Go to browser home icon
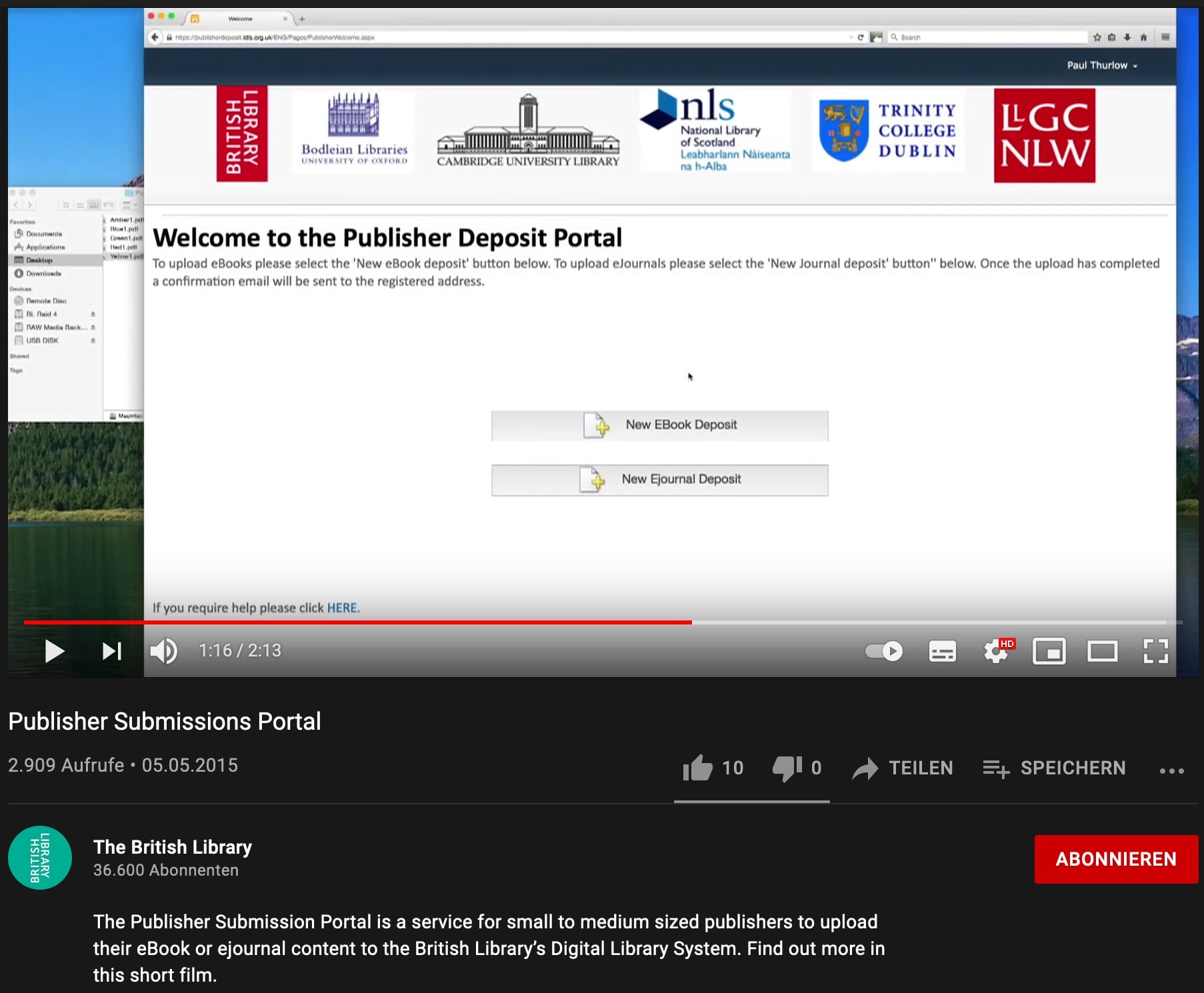 [x=1143, y=37]
